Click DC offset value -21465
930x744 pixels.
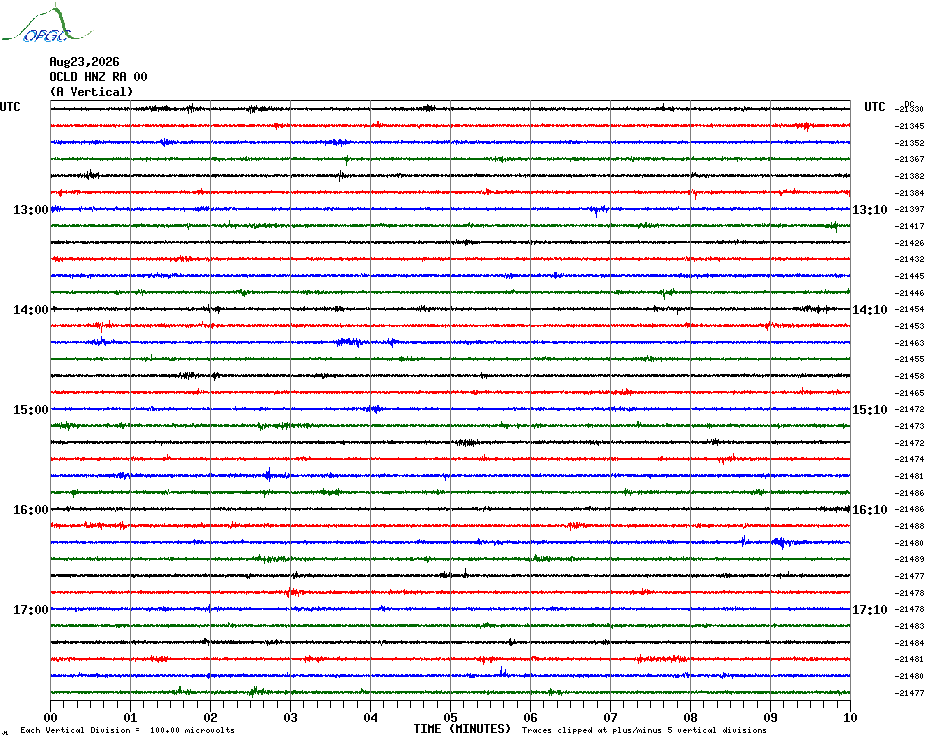tap(909, 393)
